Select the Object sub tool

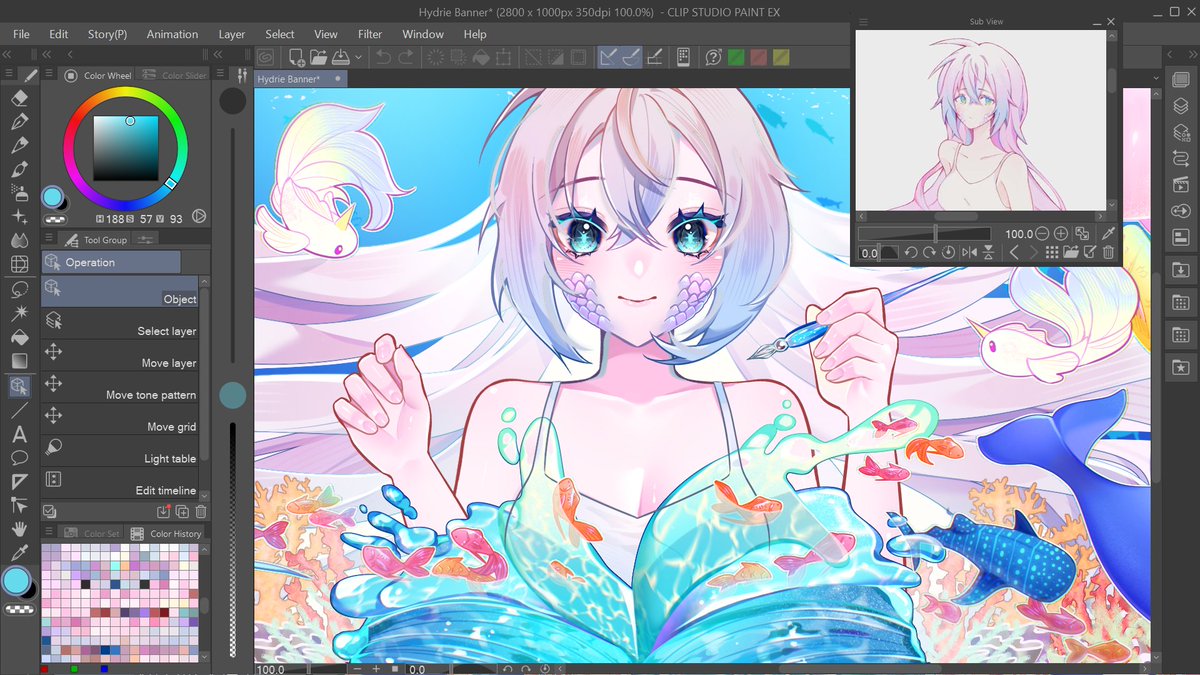click(x=120, y=292)
